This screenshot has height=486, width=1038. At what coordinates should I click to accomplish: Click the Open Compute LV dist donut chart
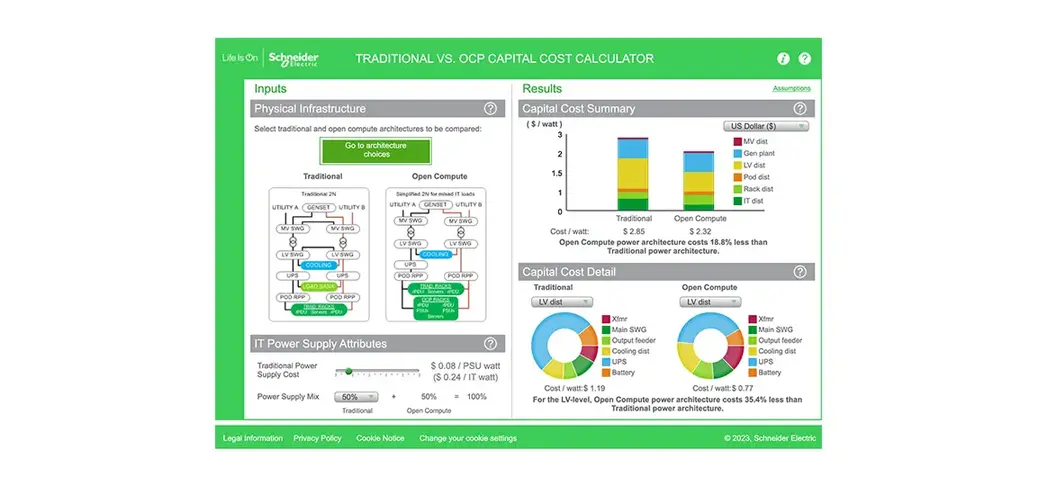711,346
